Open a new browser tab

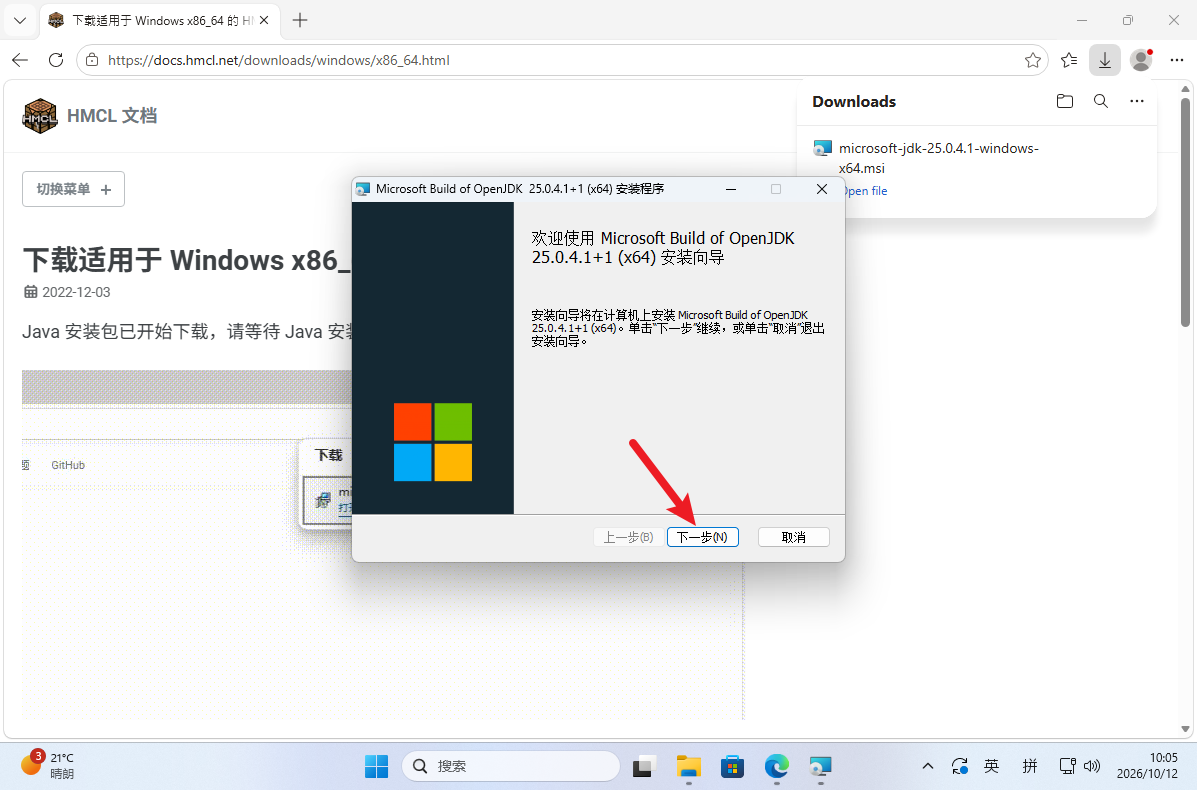tap(300, 21)
